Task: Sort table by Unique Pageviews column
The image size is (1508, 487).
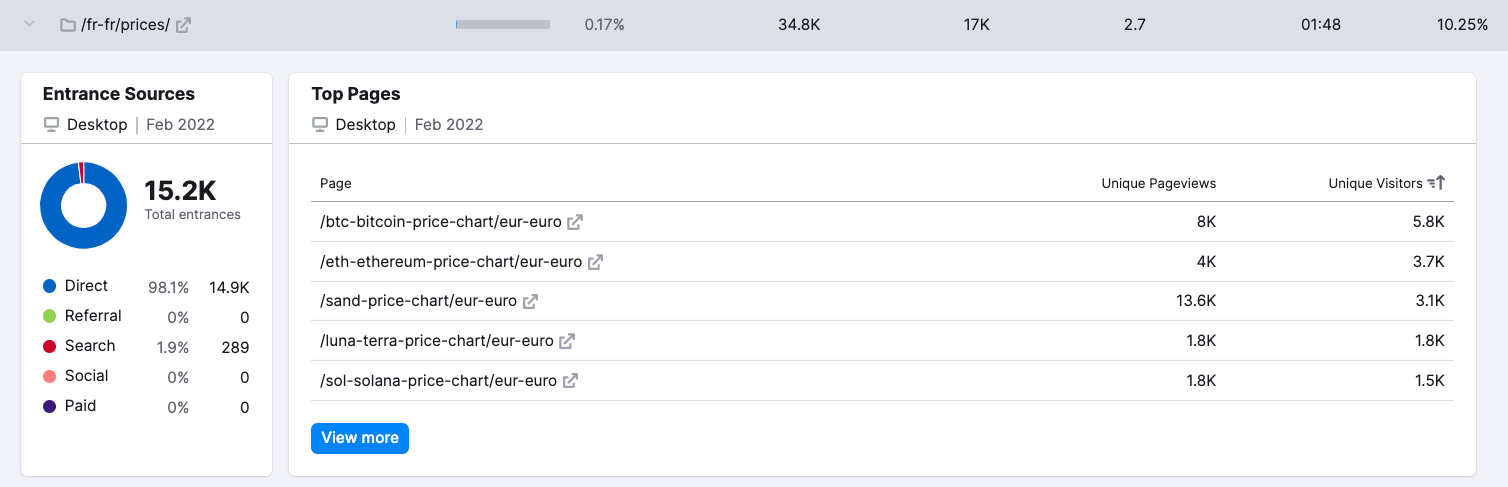Action: click(x=1159, y=183)
